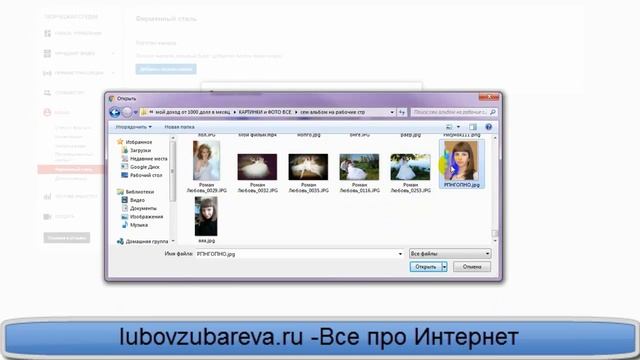
Task: Select Документы under Библиотеки
Action: tap(143, 208)
